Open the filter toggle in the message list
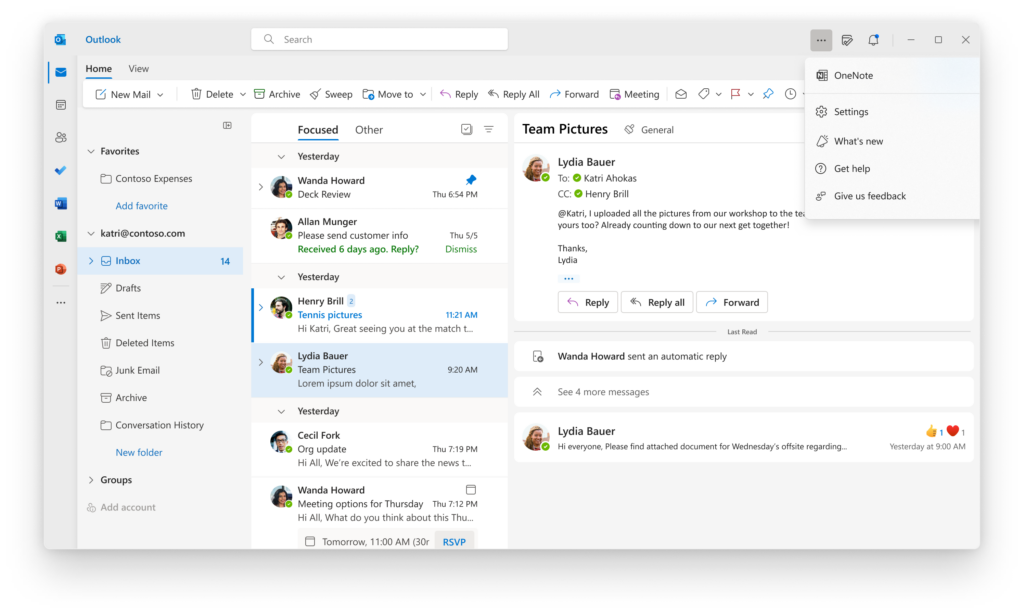The width and height of the screenshot is (1024, 615). click(488, 129)
